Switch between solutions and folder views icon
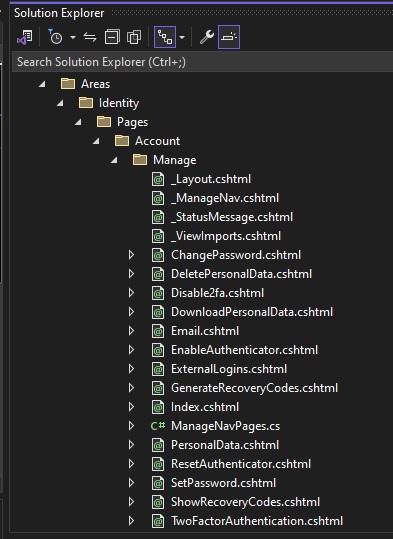 [x=25, y=37]
